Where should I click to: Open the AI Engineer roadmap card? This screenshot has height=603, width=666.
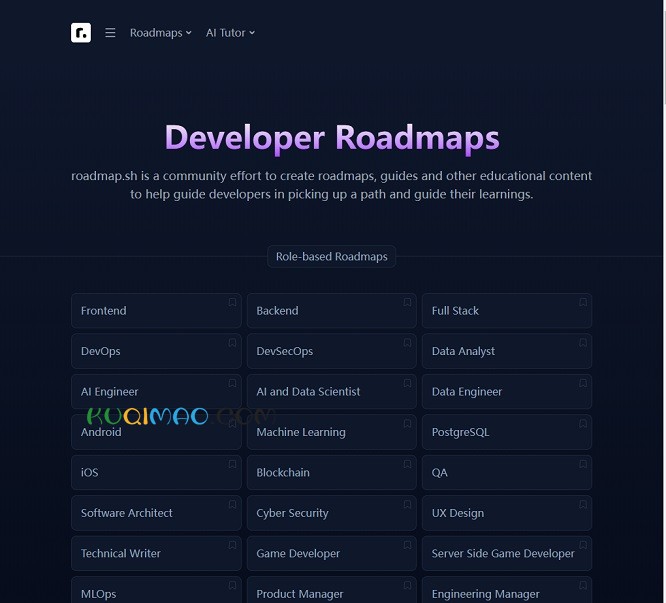coord(156,392)
